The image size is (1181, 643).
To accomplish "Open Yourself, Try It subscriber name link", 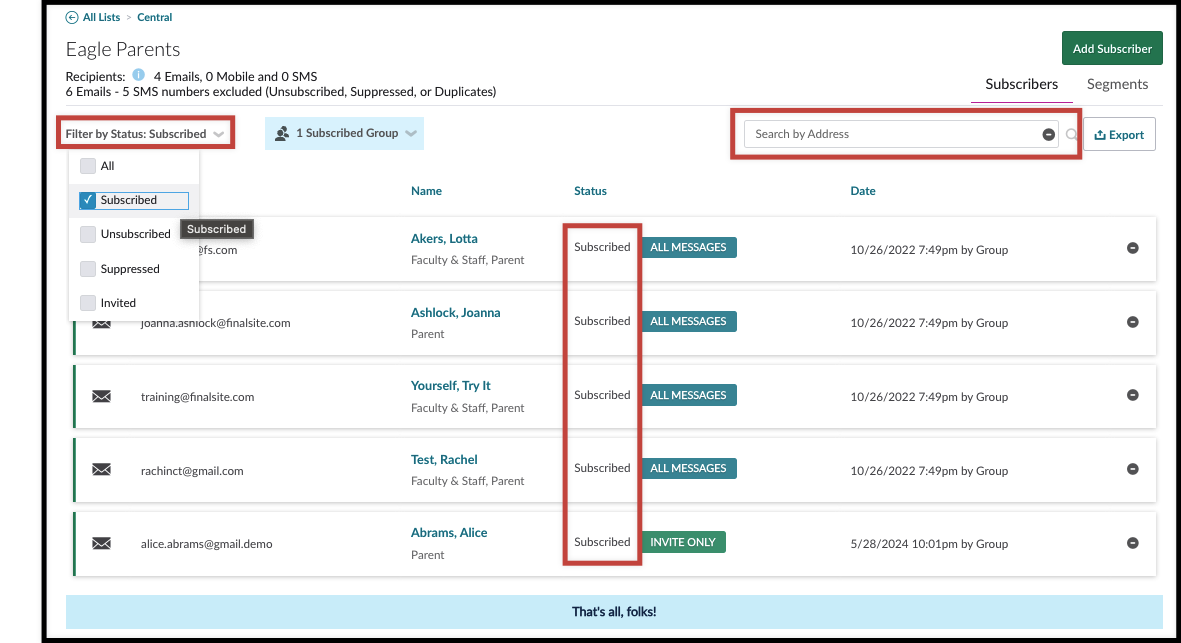I will click(450, 385).
